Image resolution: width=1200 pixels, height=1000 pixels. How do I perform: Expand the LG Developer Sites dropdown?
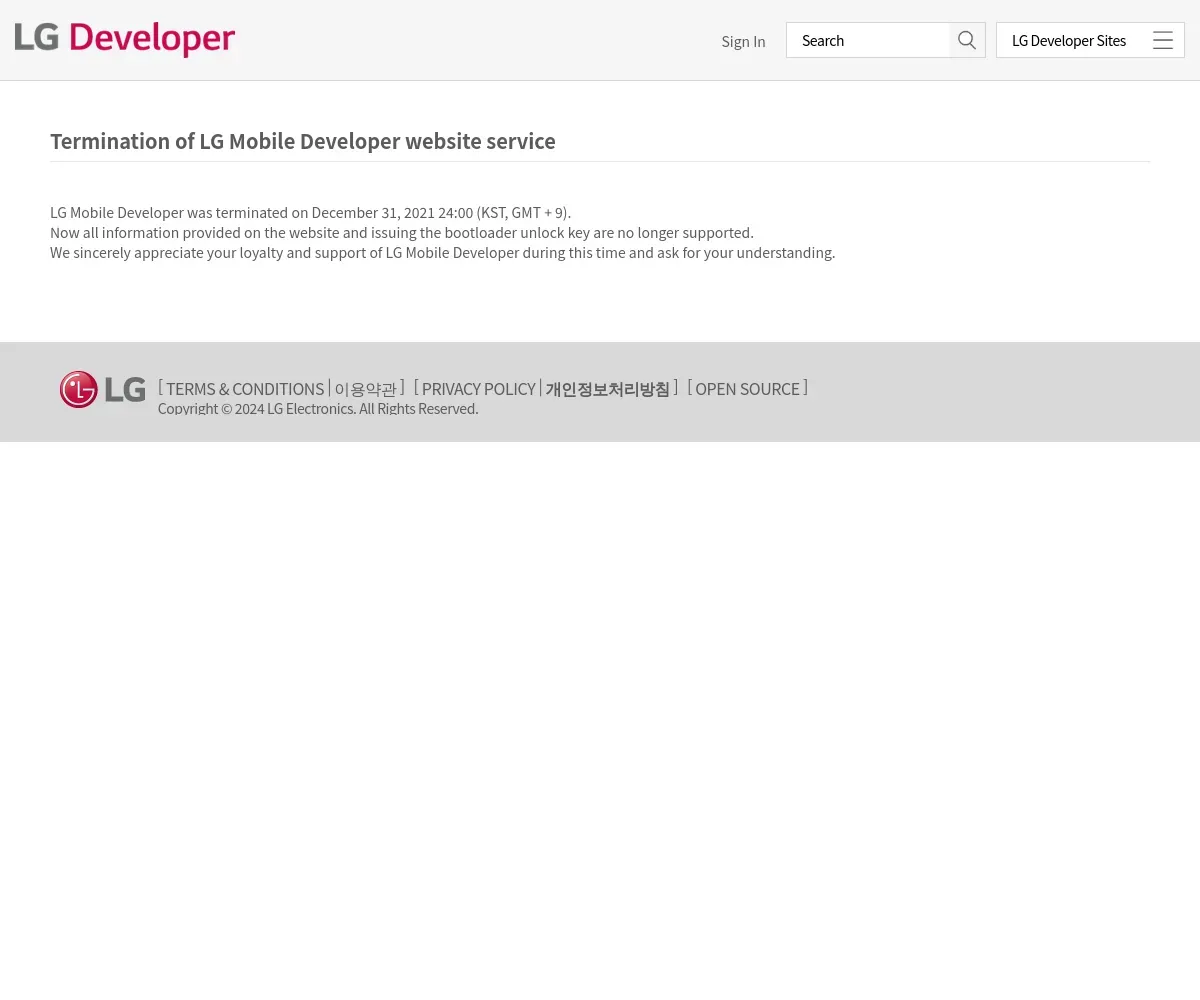pyautogui.click(x=1090, y=40)
